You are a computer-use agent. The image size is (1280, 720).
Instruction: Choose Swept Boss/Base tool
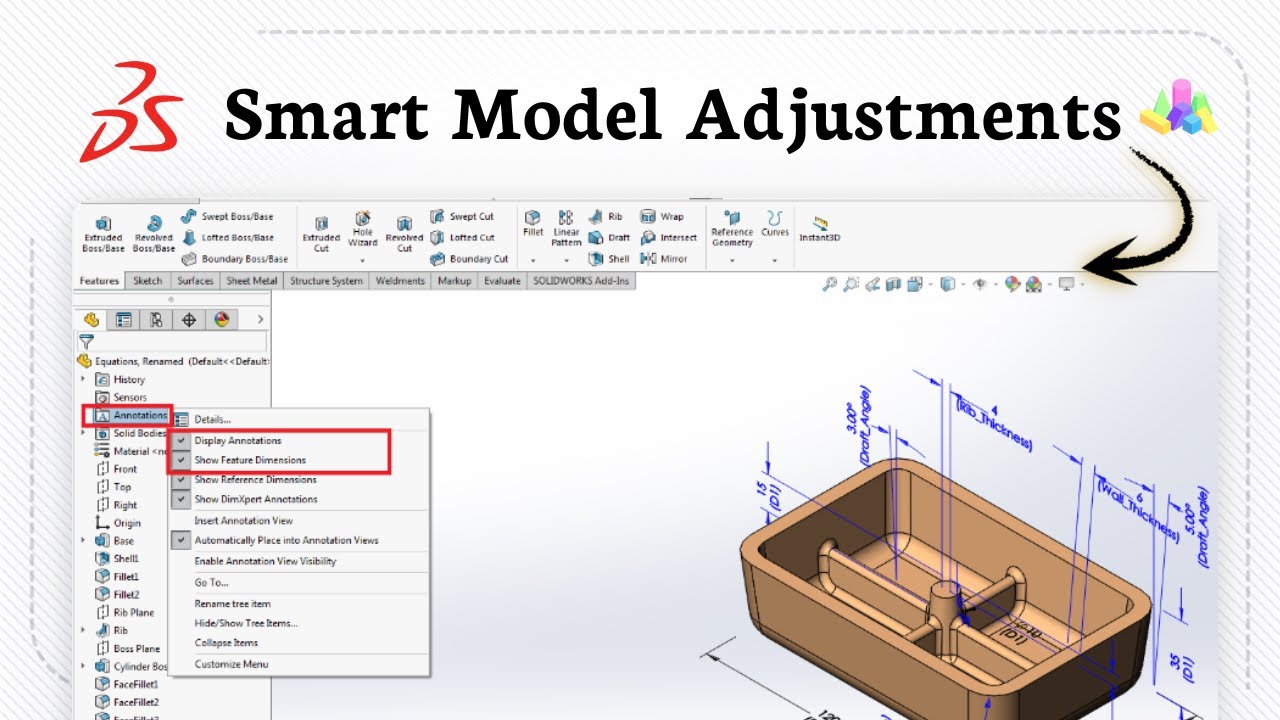pos(227,216)
